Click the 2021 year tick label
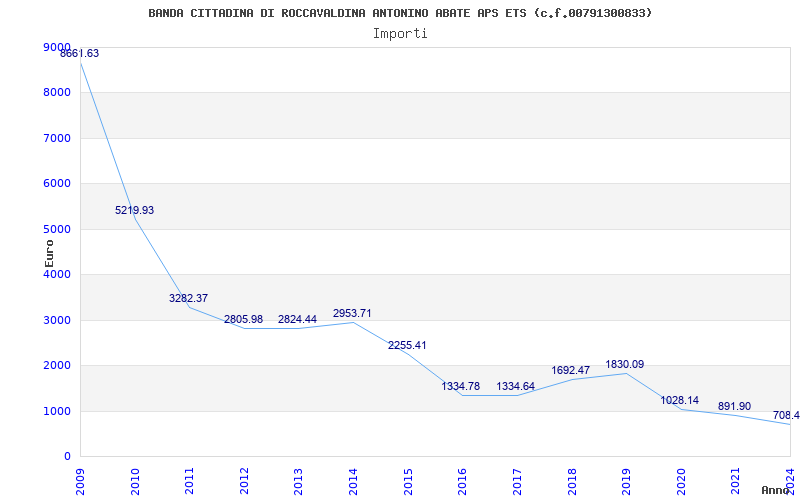This screenshot has width=800, height=500. click(735, 482)
